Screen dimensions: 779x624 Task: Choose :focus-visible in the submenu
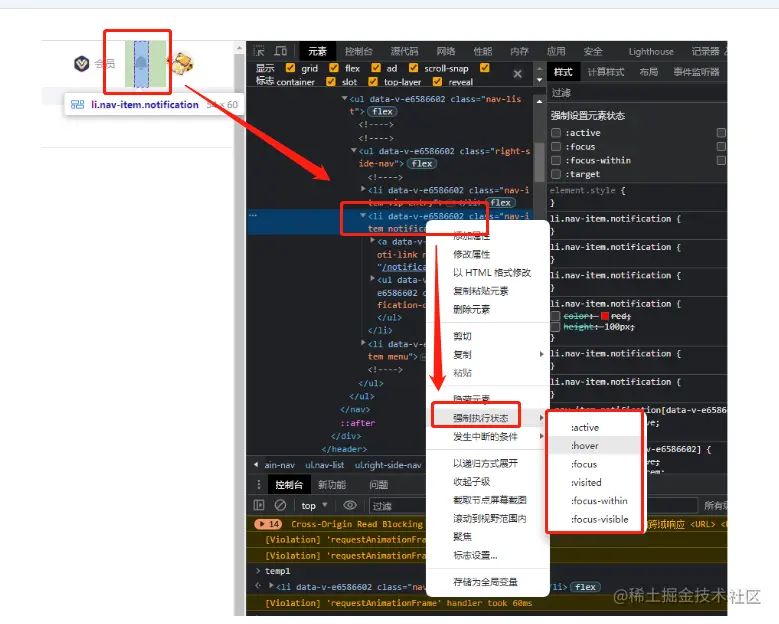click(595, 519)
